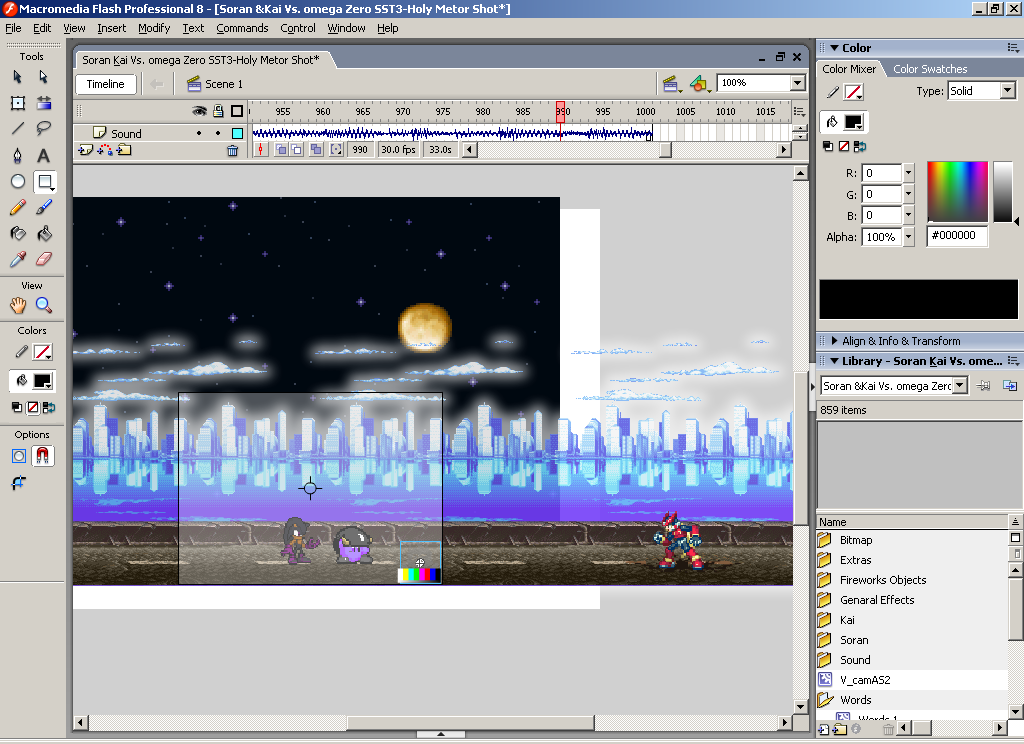The height and width of the screenshot is (744, 1024).
Task: Open the Control menu
Action: point(298,28)
